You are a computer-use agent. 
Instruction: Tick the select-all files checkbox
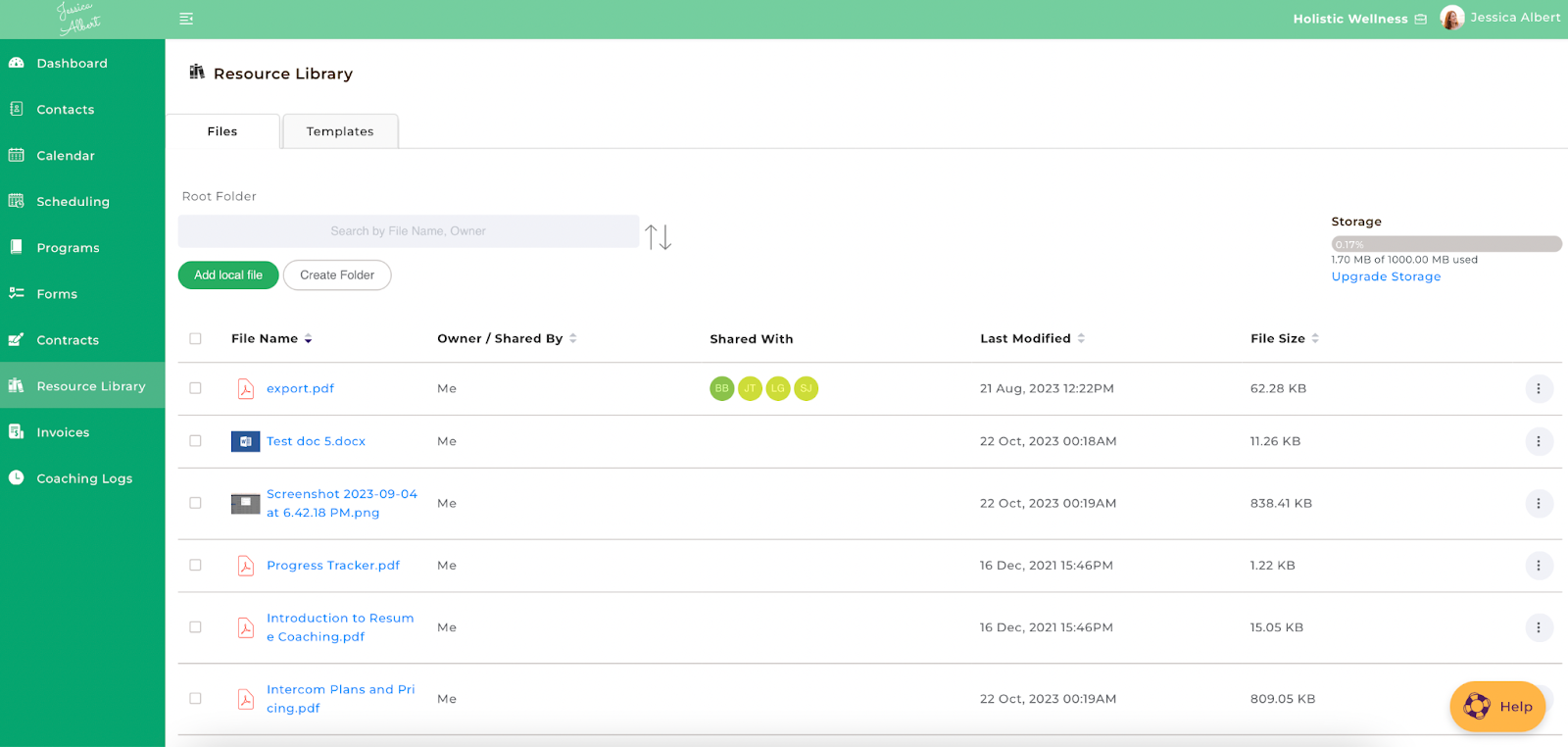195,338
